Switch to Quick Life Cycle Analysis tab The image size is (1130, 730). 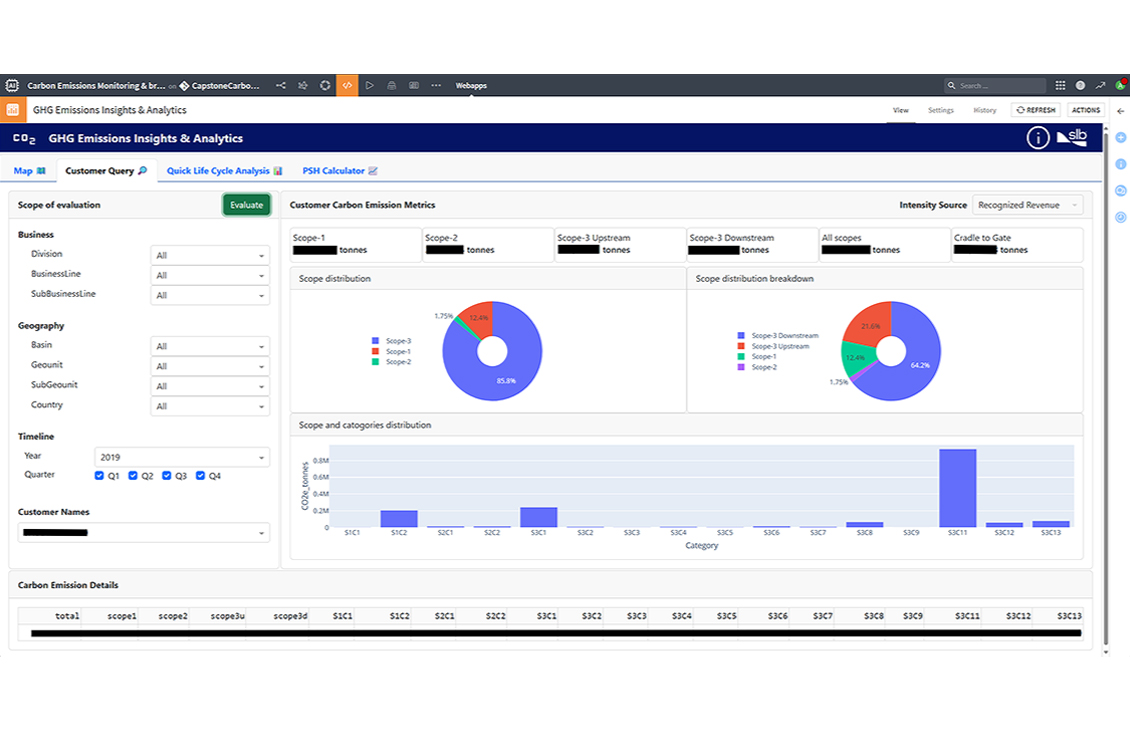pos(224,171)
